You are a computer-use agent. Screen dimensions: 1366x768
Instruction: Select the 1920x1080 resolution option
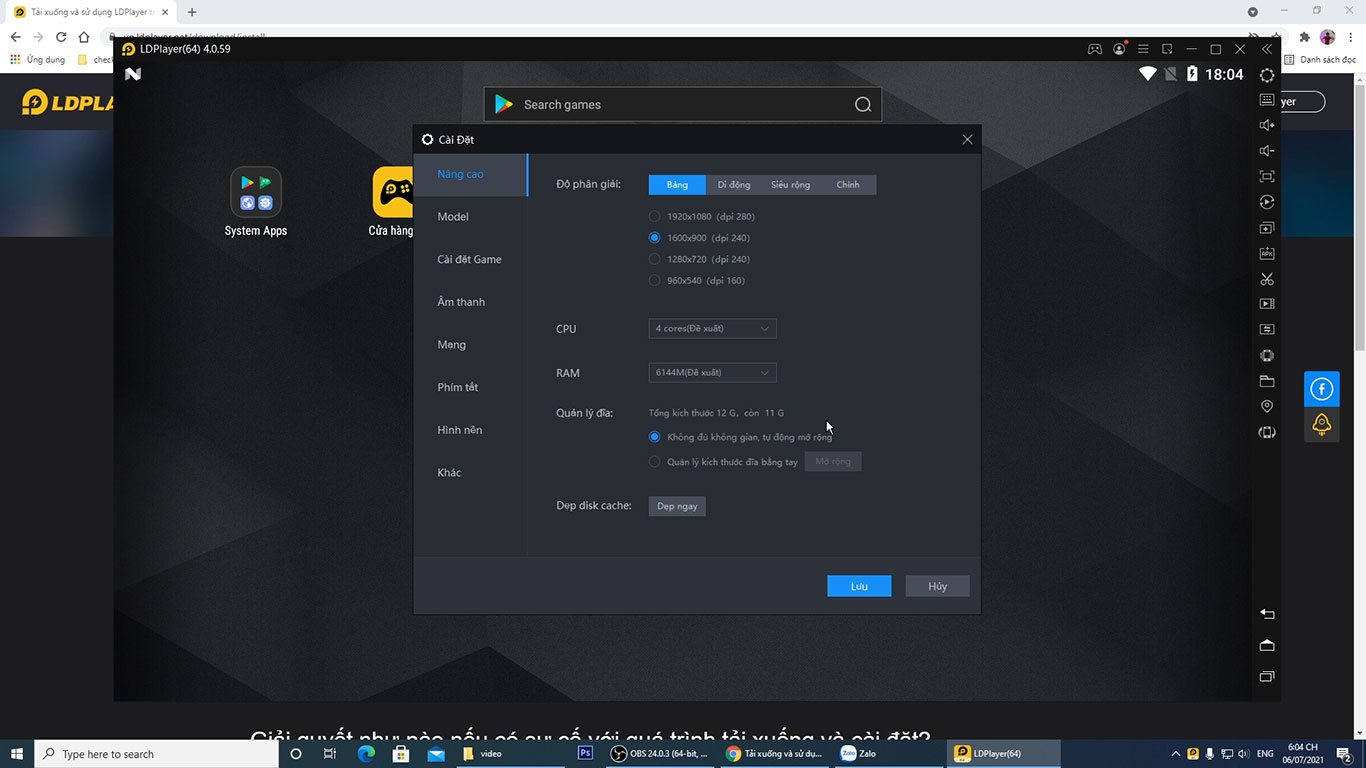click(655, 216)
